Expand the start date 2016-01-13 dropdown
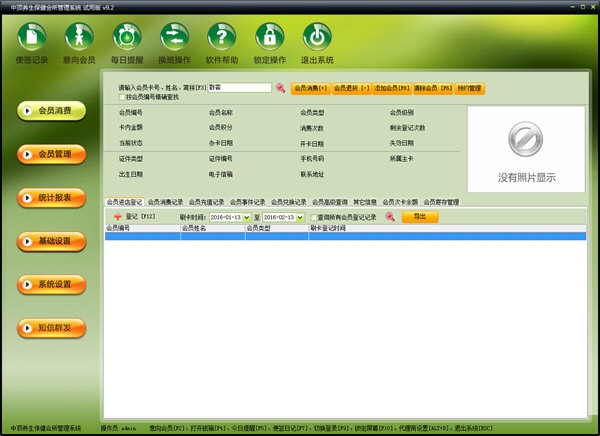Image resolution: width=600 pixels, height=436 pixels. (247, 217)
